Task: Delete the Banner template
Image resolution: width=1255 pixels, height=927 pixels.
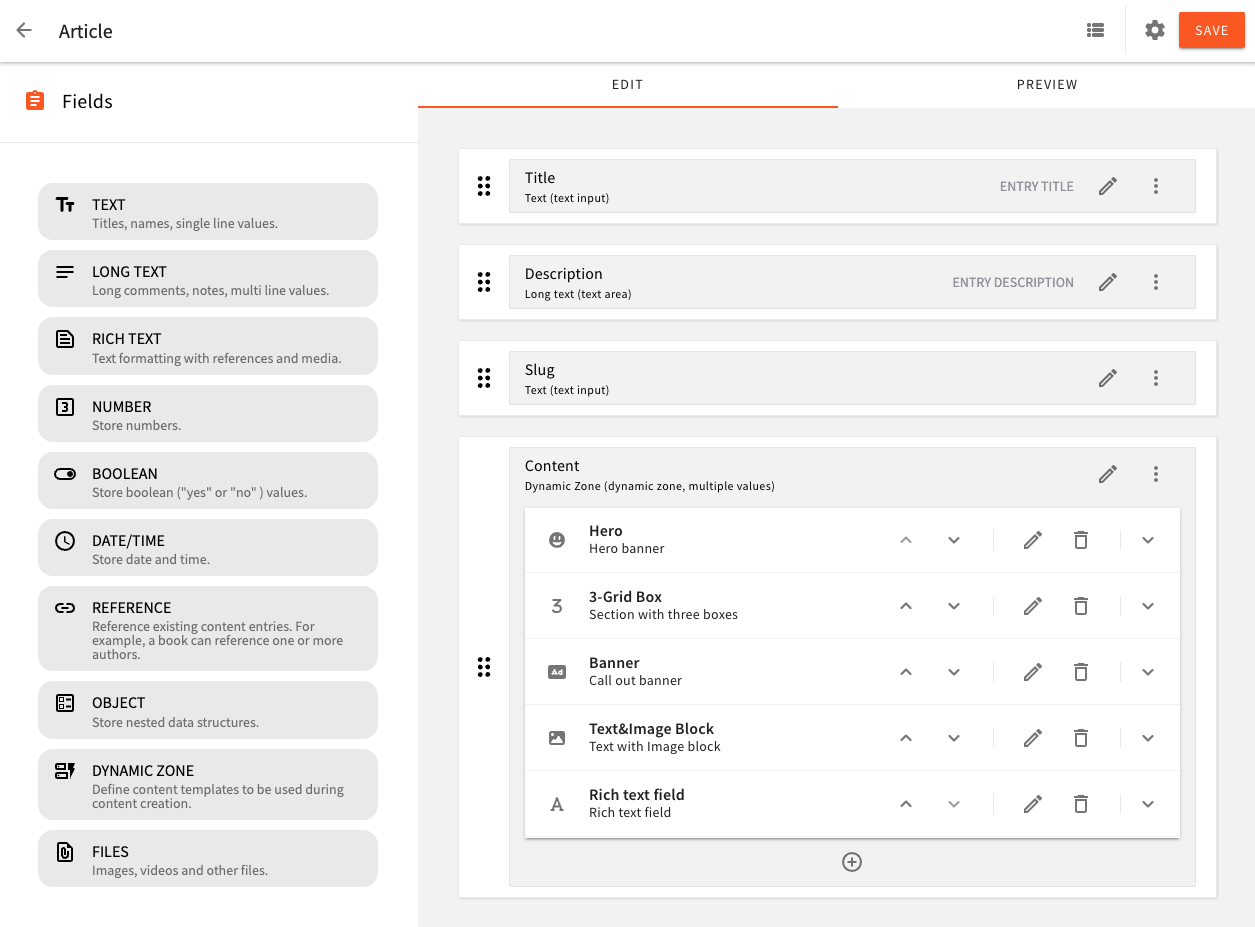Action: pos(1081,672)
